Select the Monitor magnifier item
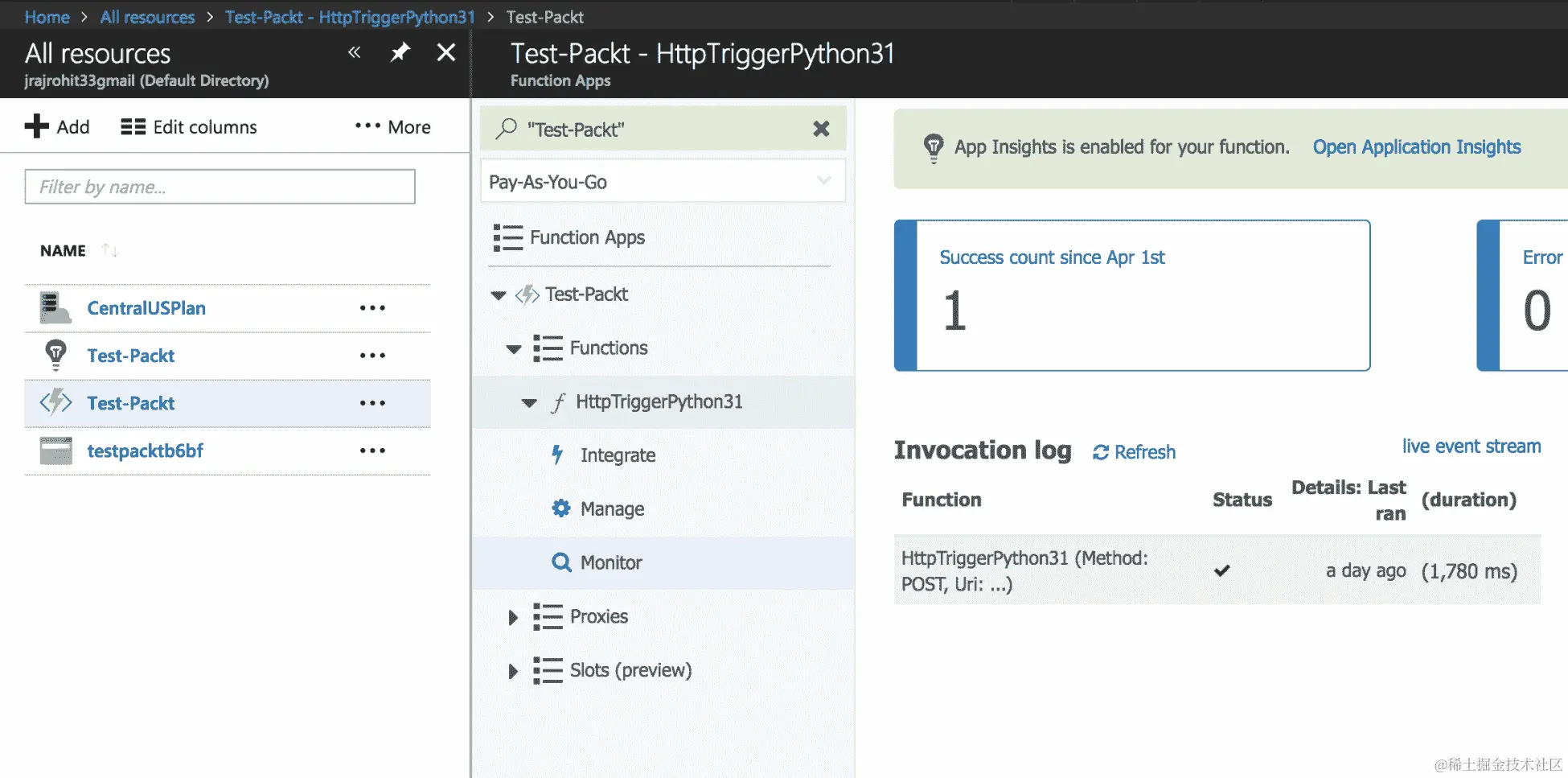 pos(561,562)
